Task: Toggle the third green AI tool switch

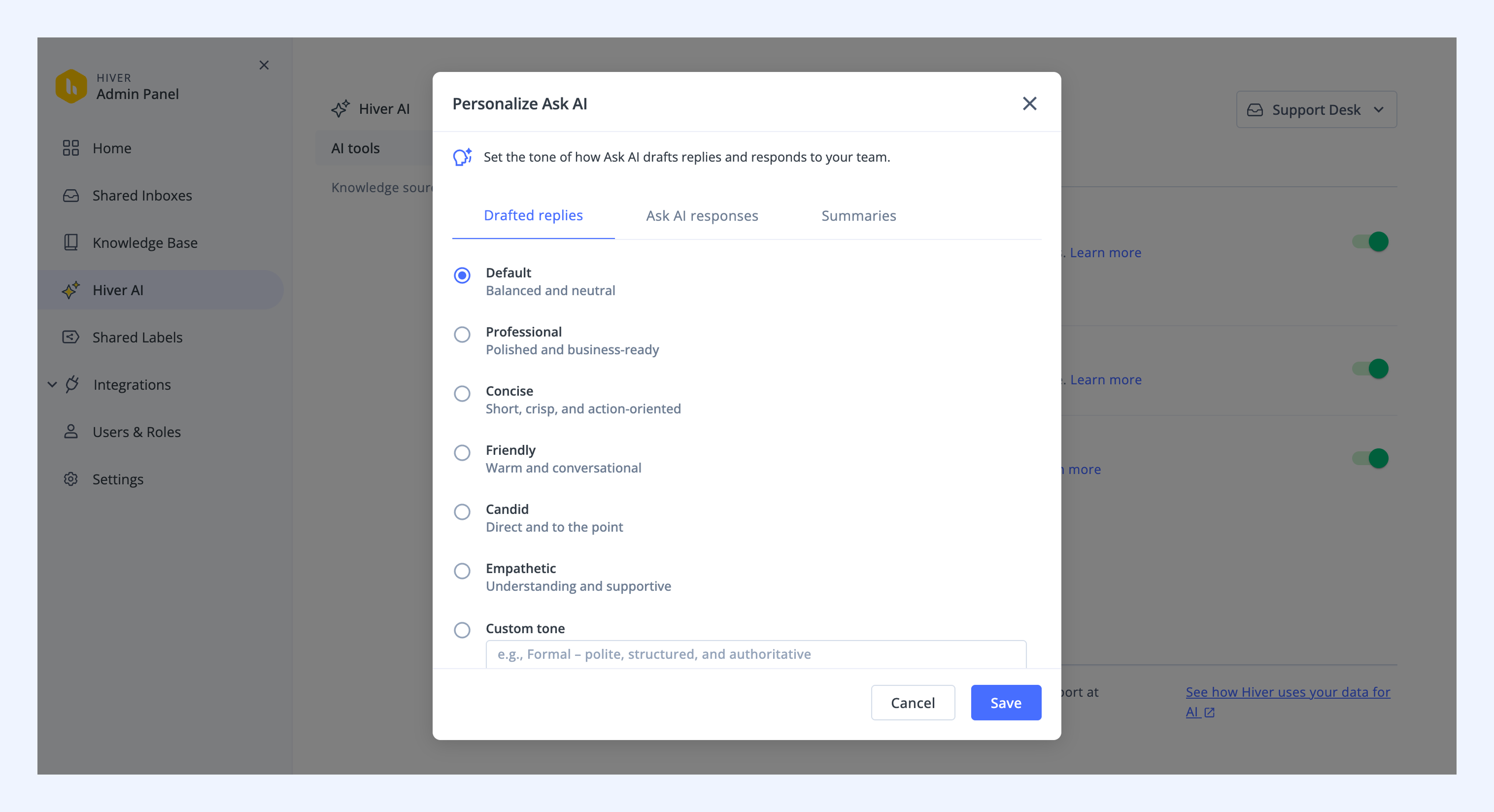Action: click(1370, 458)
